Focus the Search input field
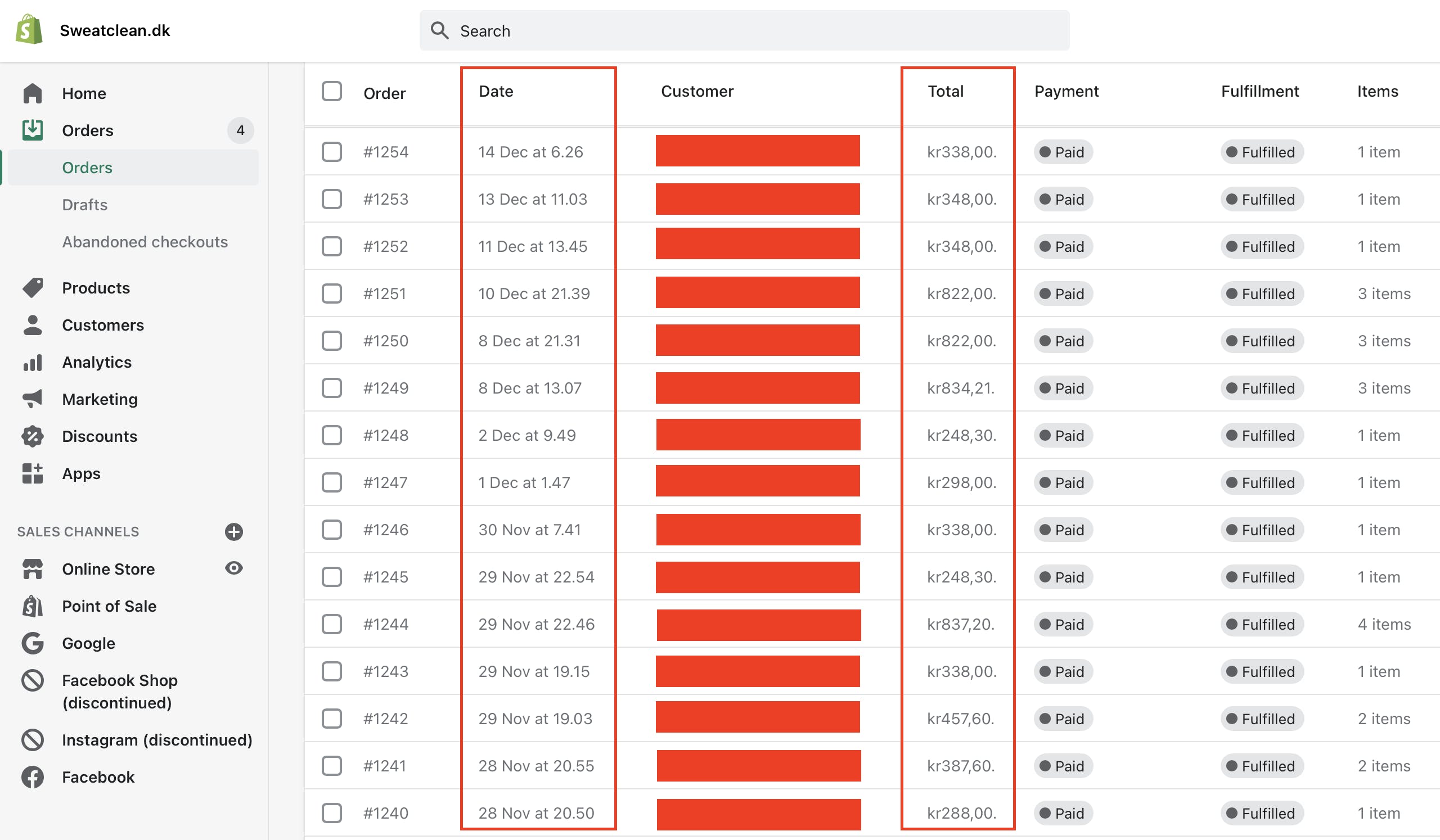The height and width of the screenshot is (840, 1440). [743, 31]
